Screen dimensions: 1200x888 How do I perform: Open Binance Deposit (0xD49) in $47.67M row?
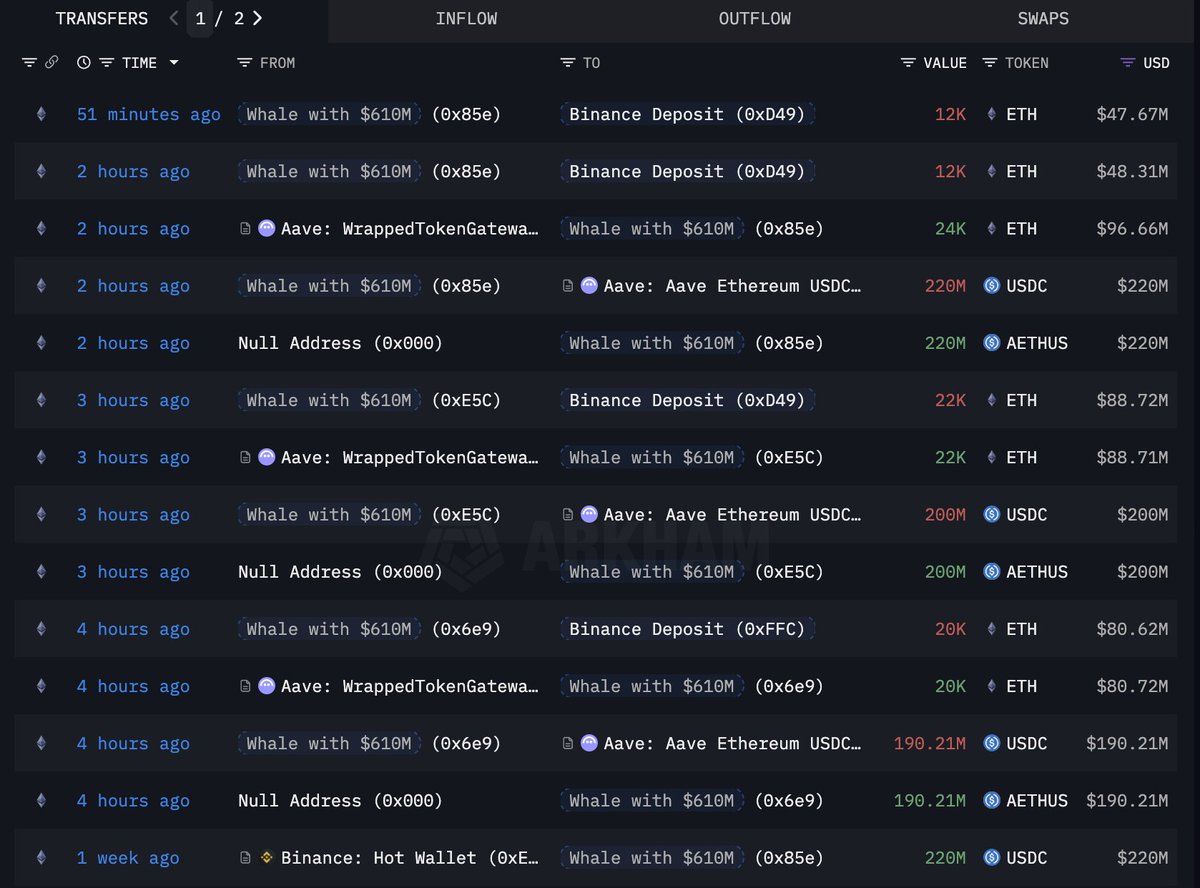687,114
